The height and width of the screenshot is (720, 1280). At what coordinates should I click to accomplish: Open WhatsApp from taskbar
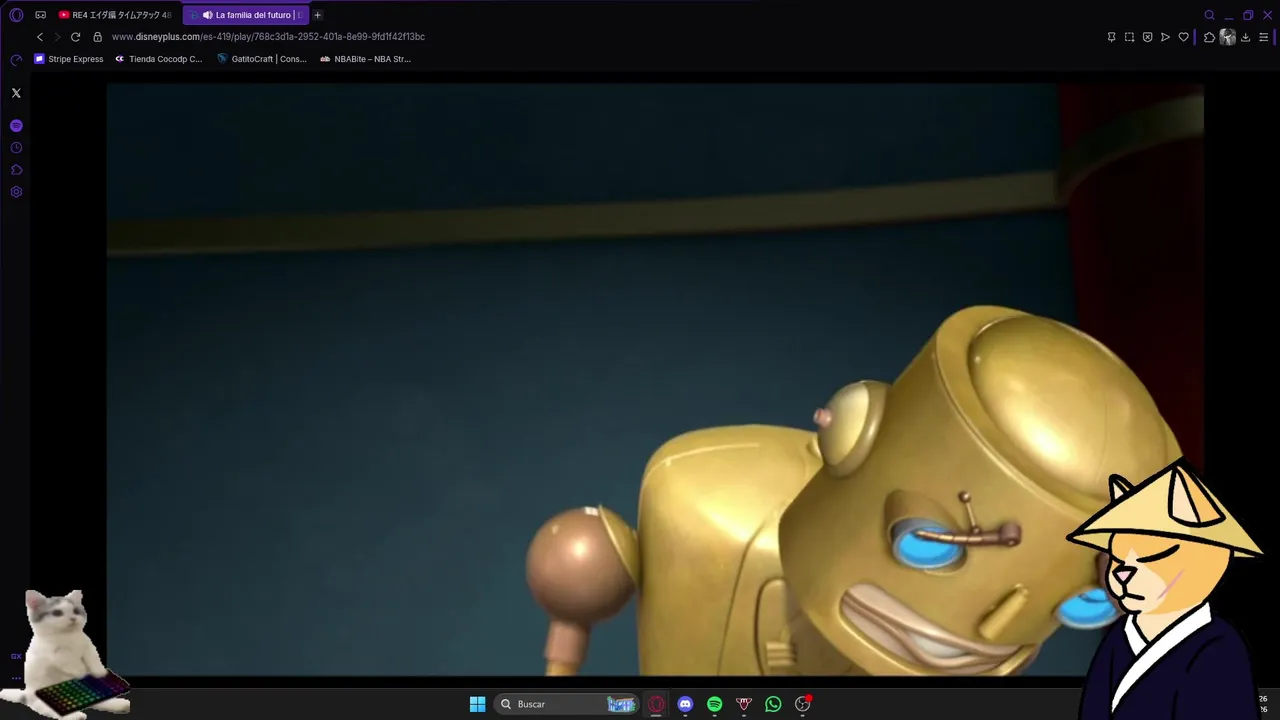[x=773, y=704]
